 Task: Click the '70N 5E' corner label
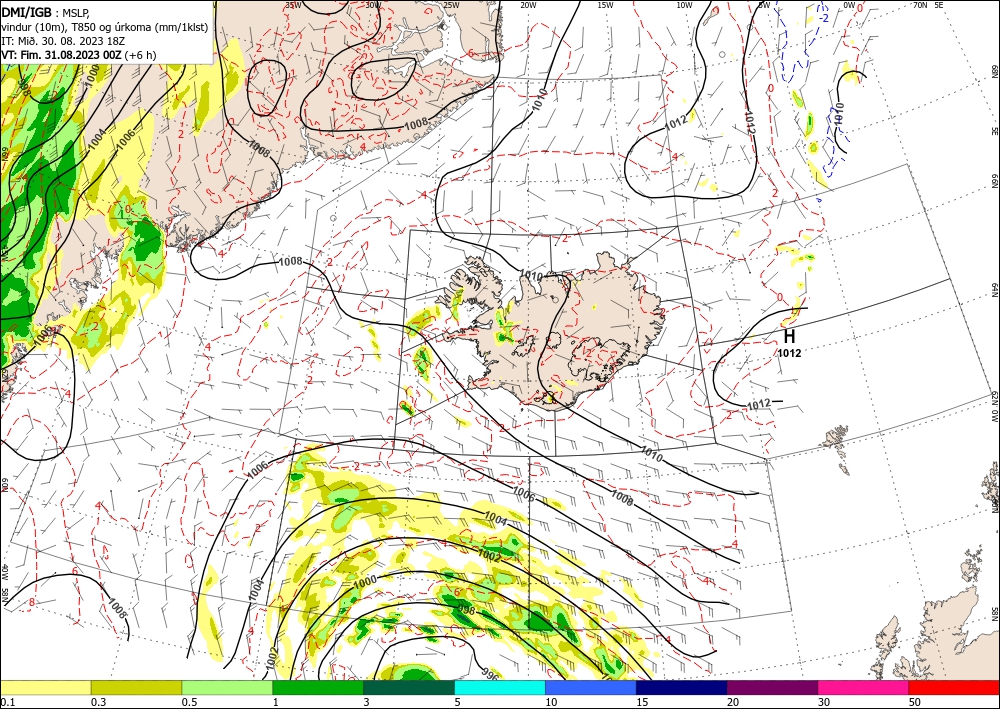(x=928, y=5)
